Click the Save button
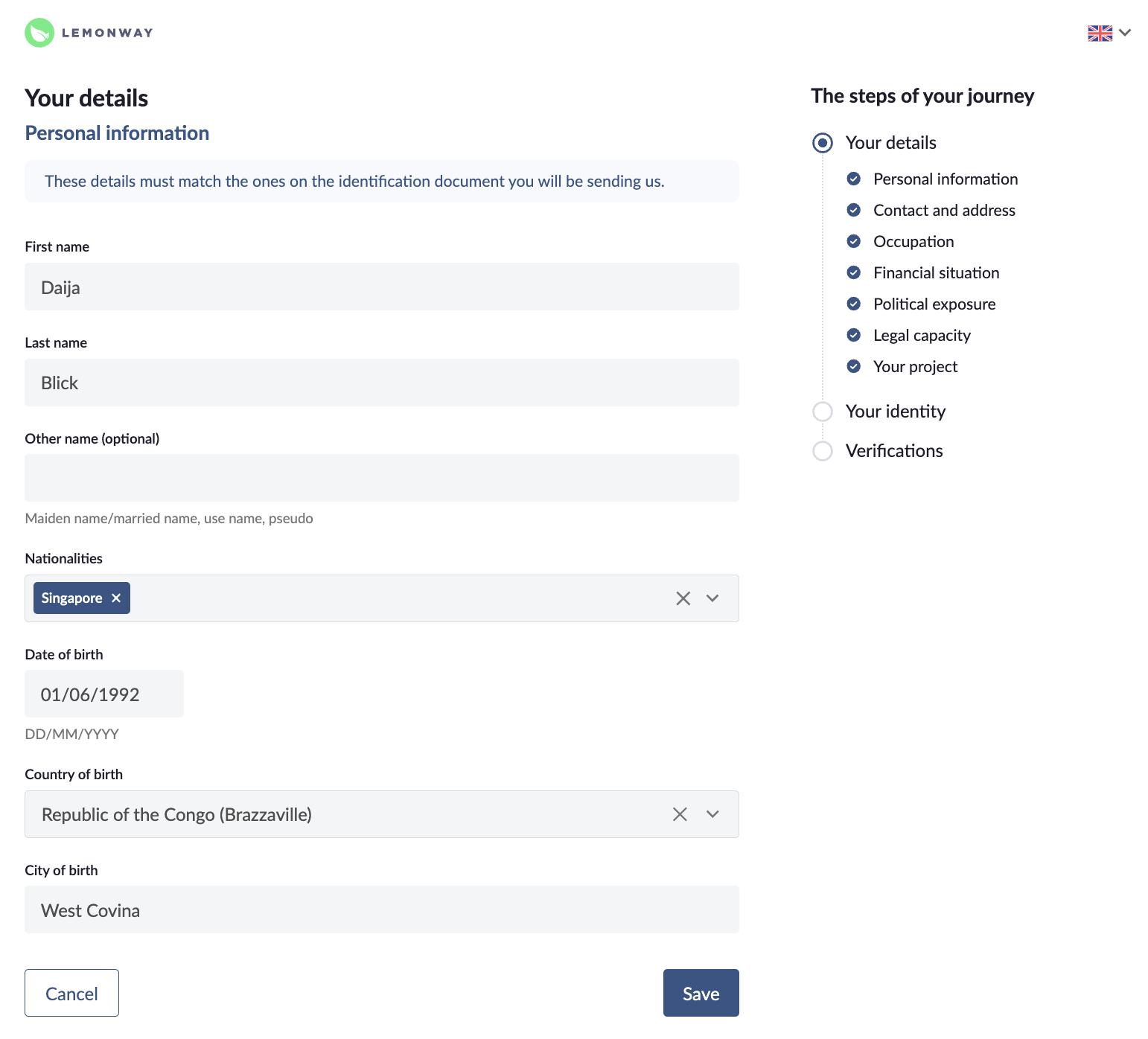1148x1039 pixels. point(701,993)
